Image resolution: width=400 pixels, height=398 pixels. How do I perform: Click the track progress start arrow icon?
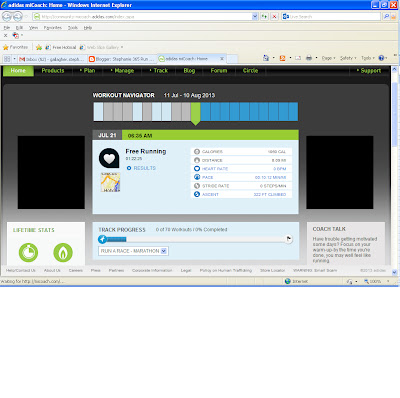point(102,239)
